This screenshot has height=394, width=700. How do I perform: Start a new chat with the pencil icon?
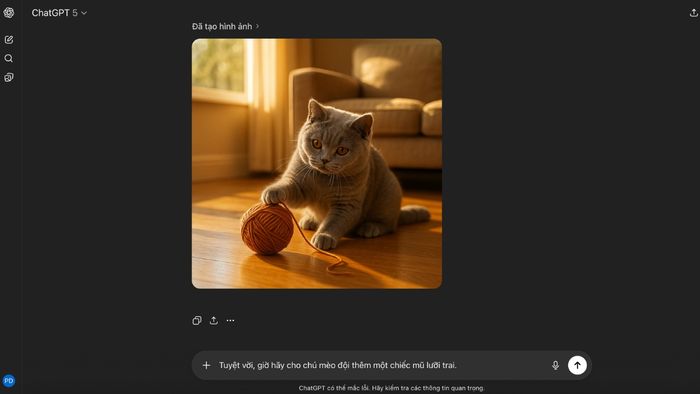pyautogui.click(x=8, y=40)
